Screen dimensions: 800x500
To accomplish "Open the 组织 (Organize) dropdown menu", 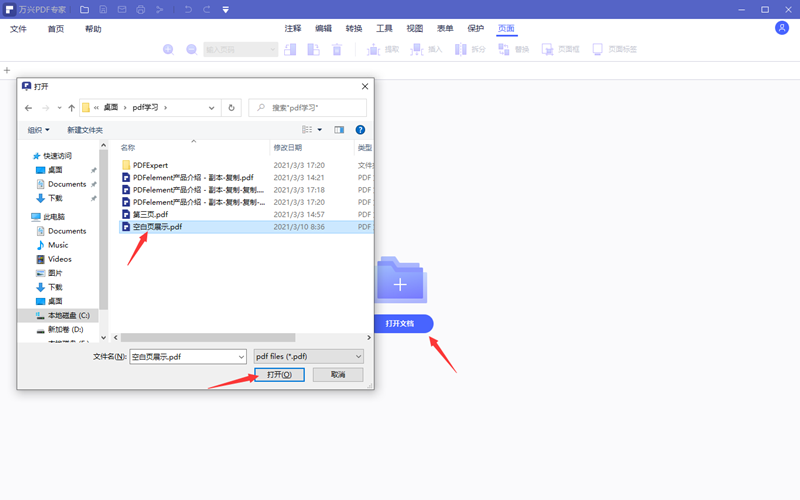I will pyautogui.click(x=38, y=130).
